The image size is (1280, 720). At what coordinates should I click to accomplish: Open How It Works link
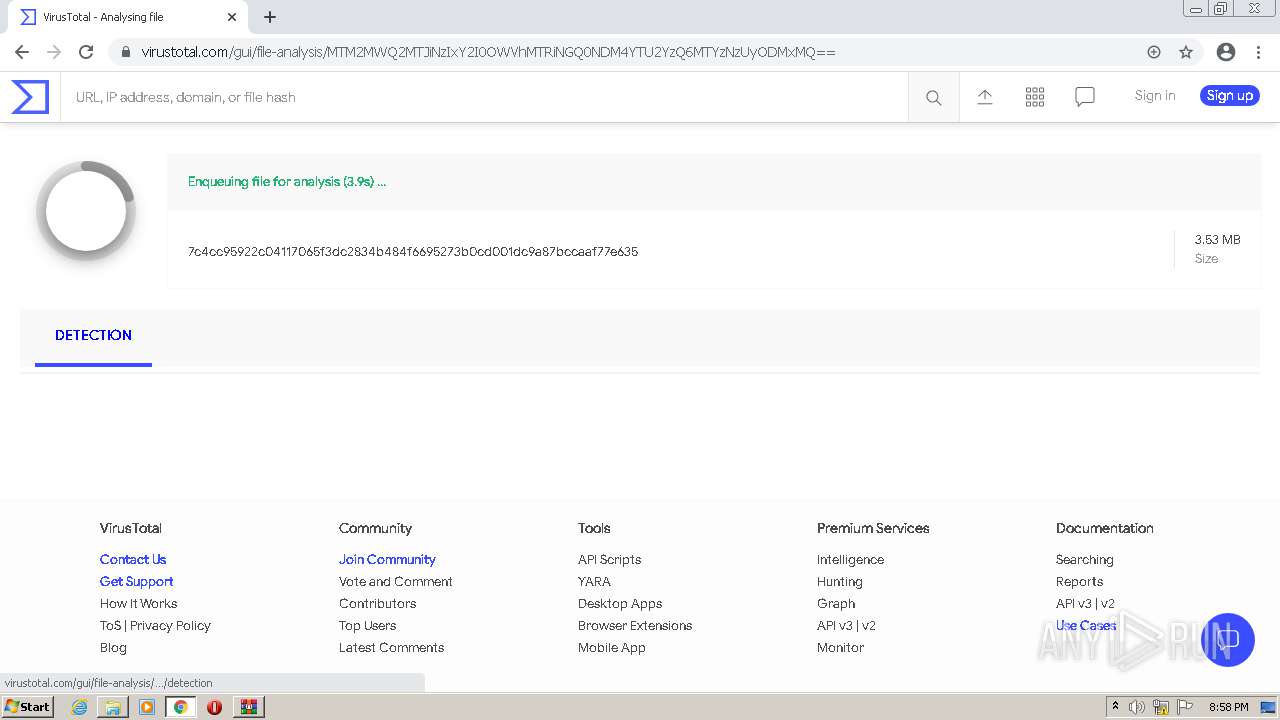138,603
